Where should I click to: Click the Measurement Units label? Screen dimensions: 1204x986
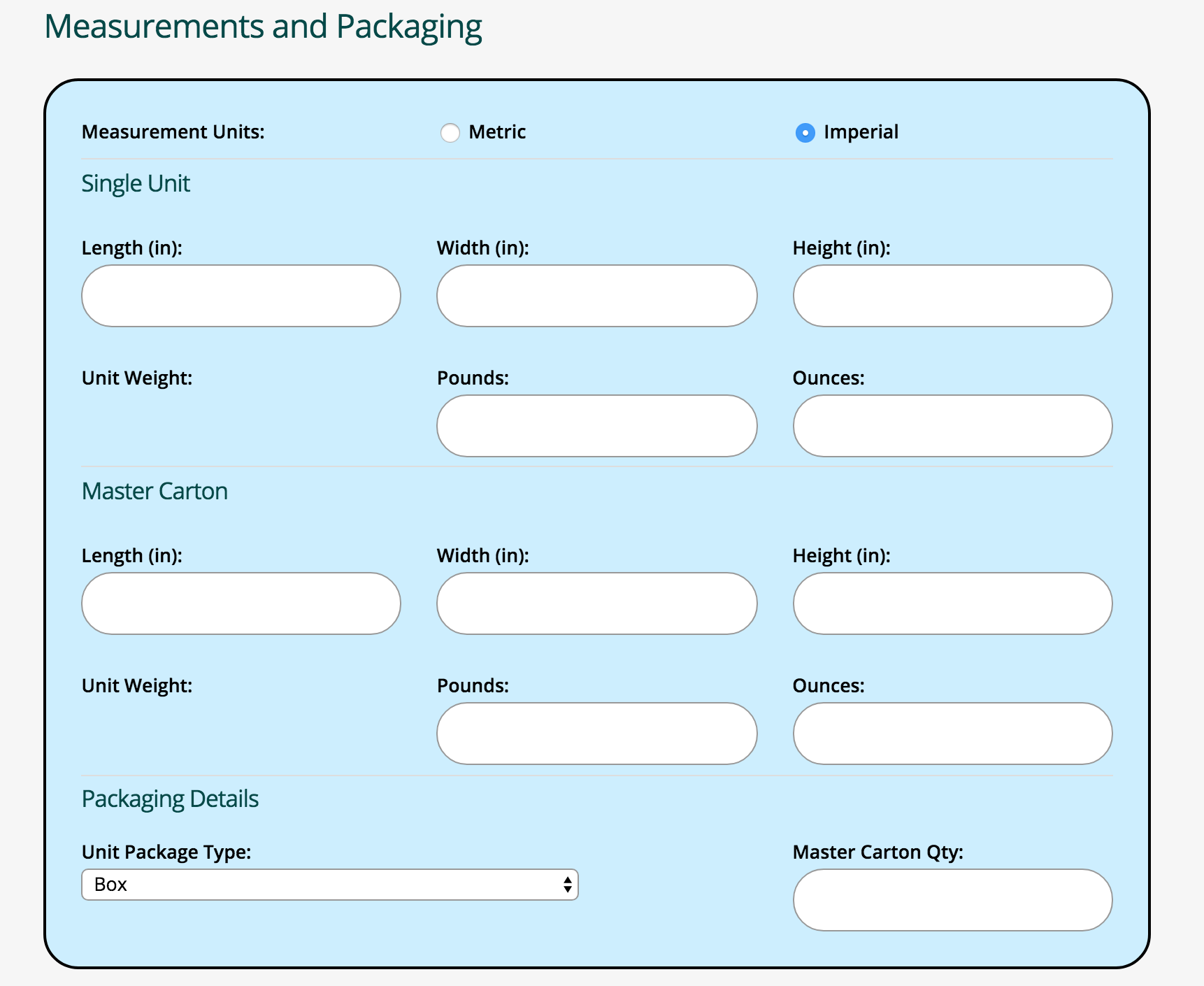click(x=173, y=132)
